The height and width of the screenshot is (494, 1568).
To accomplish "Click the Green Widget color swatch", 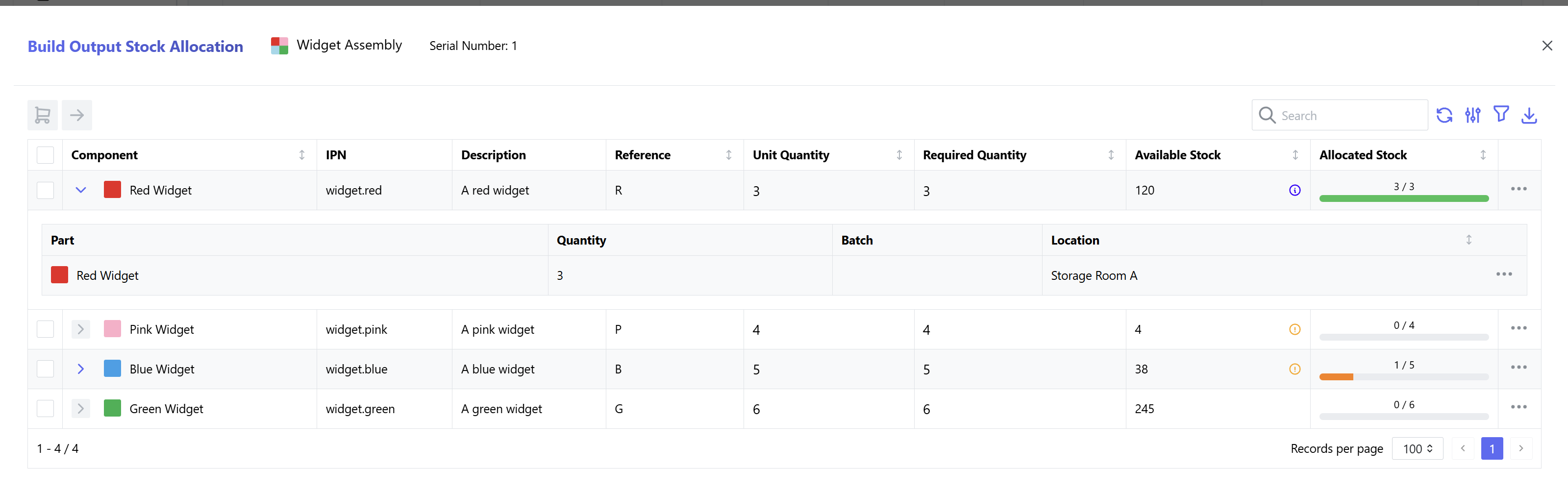I will click(112, 408).
